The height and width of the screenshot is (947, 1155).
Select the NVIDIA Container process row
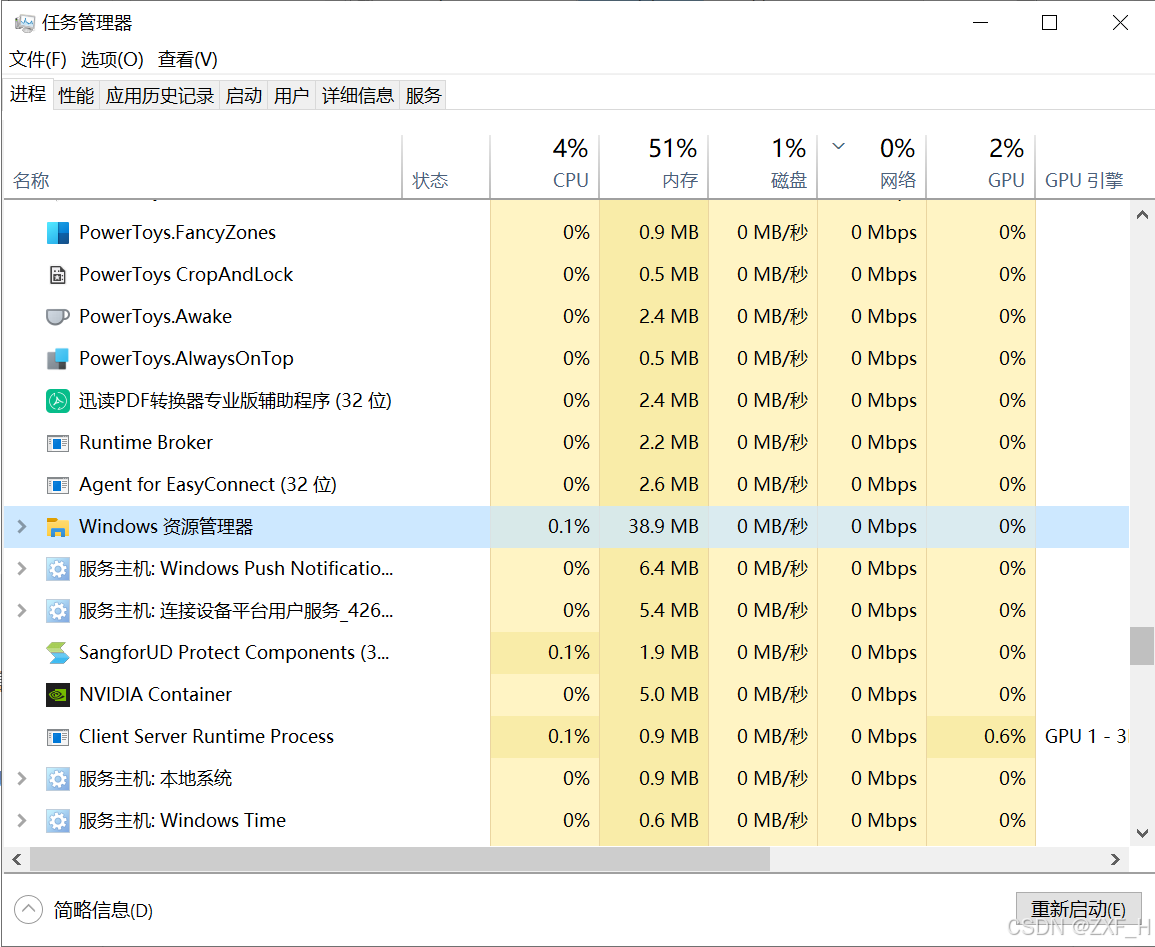point(566,694)
